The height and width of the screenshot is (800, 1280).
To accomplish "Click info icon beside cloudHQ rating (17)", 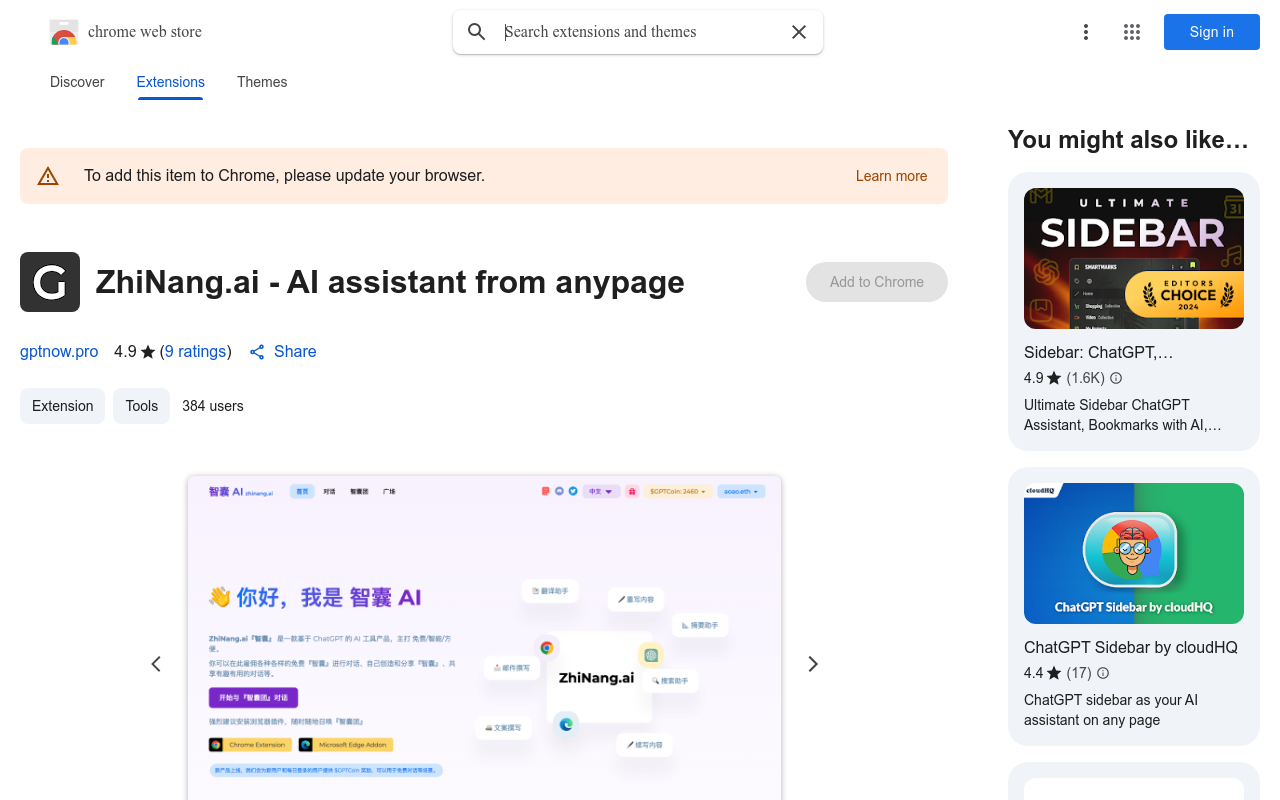I will tap(1103, 673).
